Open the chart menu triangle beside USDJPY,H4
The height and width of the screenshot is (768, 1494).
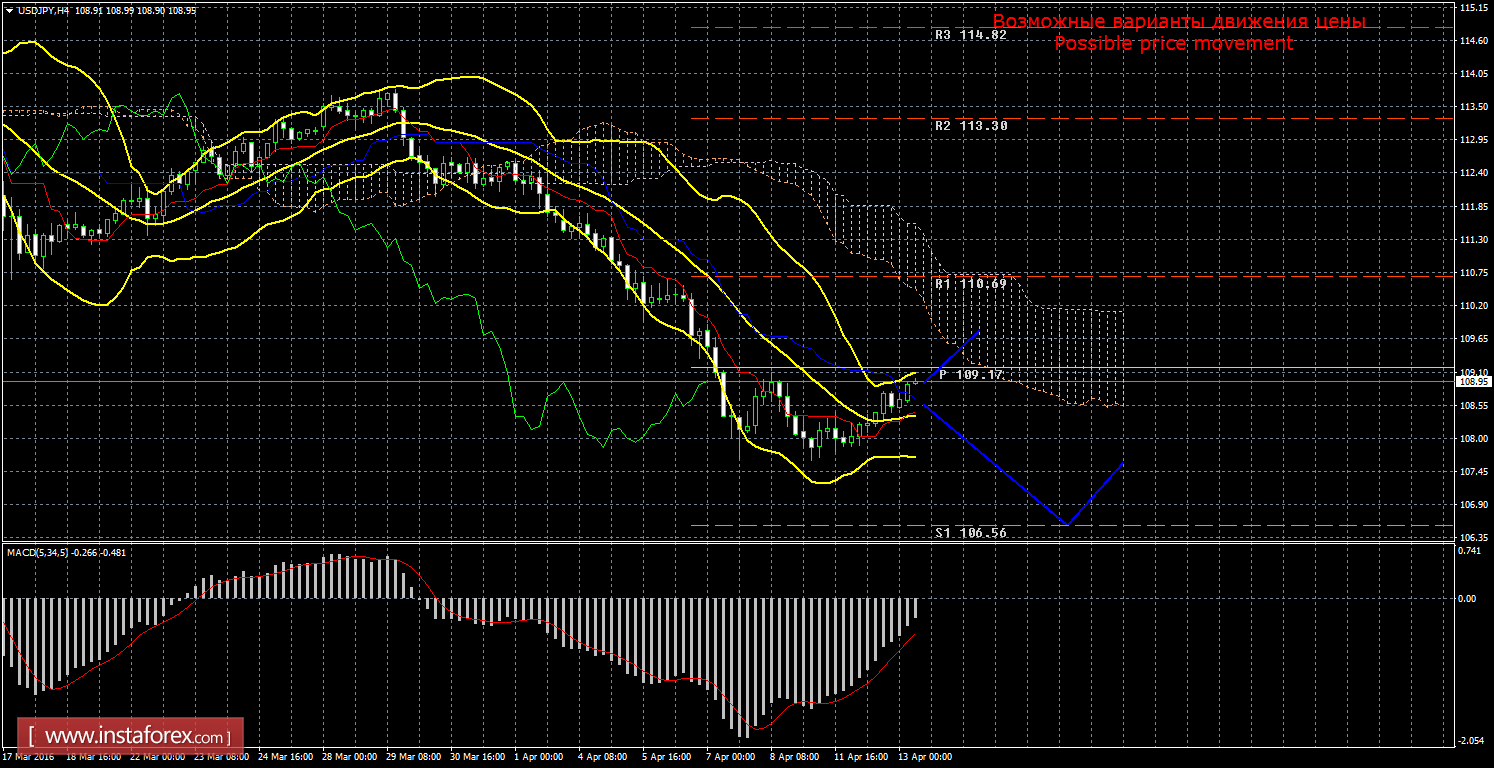(x=9, y=9)
